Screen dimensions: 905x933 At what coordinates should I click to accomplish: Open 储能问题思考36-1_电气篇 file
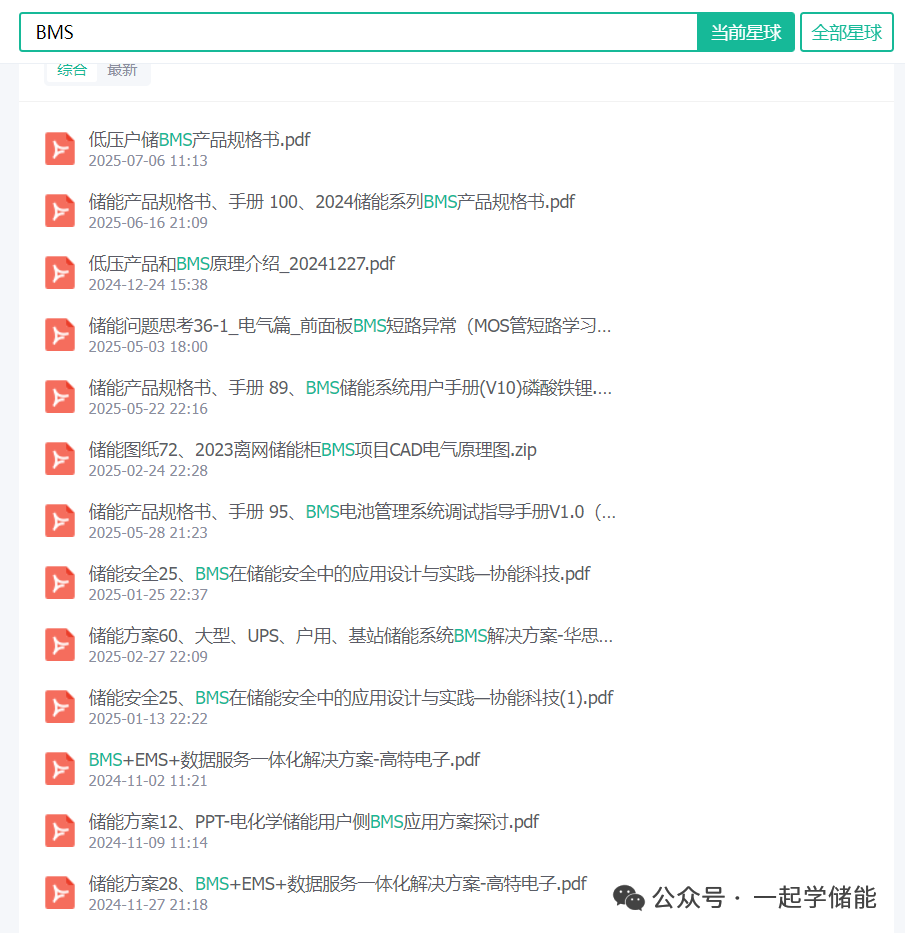tap(350, 325)
